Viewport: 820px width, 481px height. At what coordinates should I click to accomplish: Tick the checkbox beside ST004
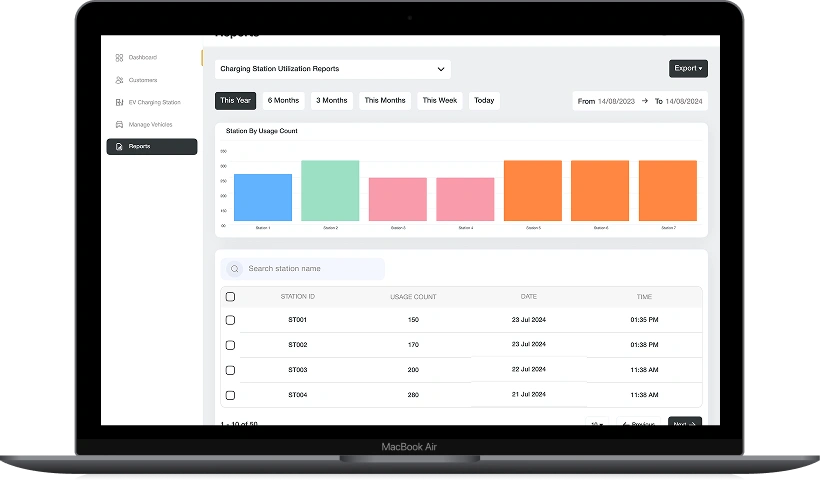pos(230,395)
